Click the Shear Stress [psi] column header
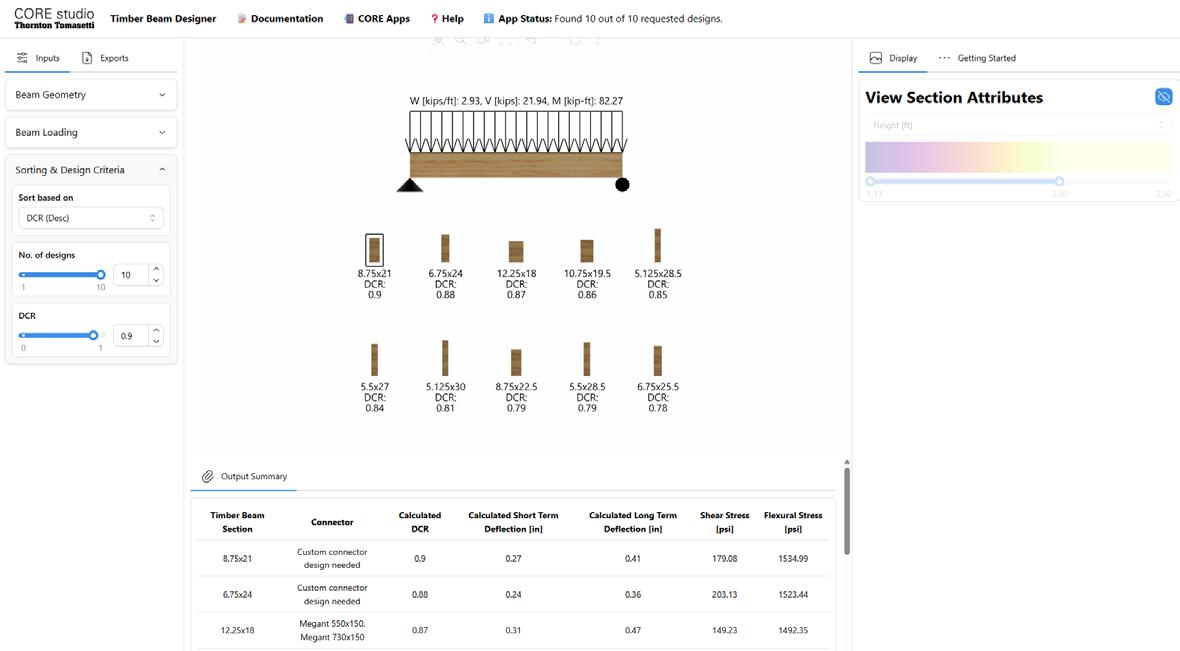 pos(725,522)
